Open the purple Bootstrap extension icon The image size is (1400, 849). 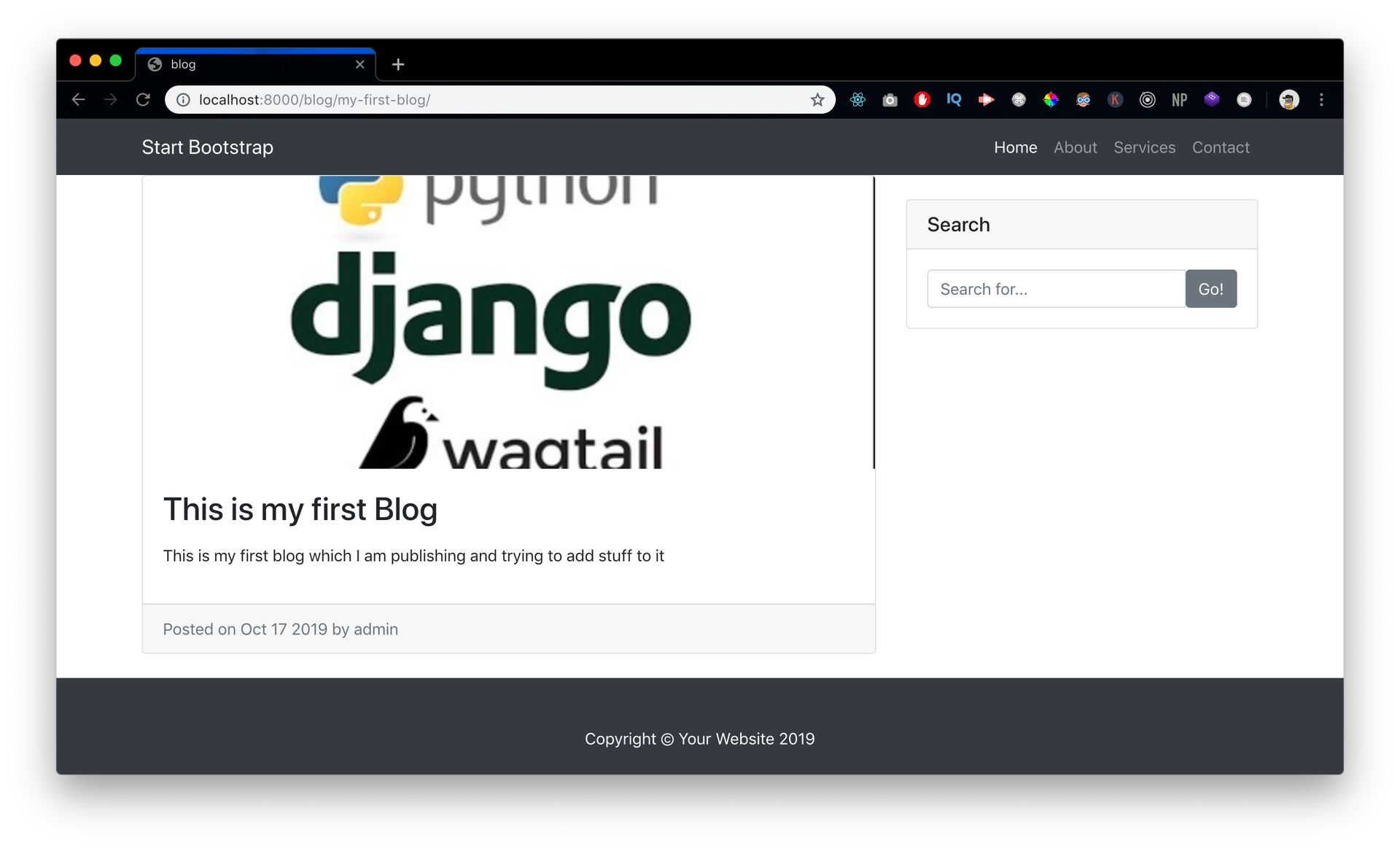(1212, 99)
